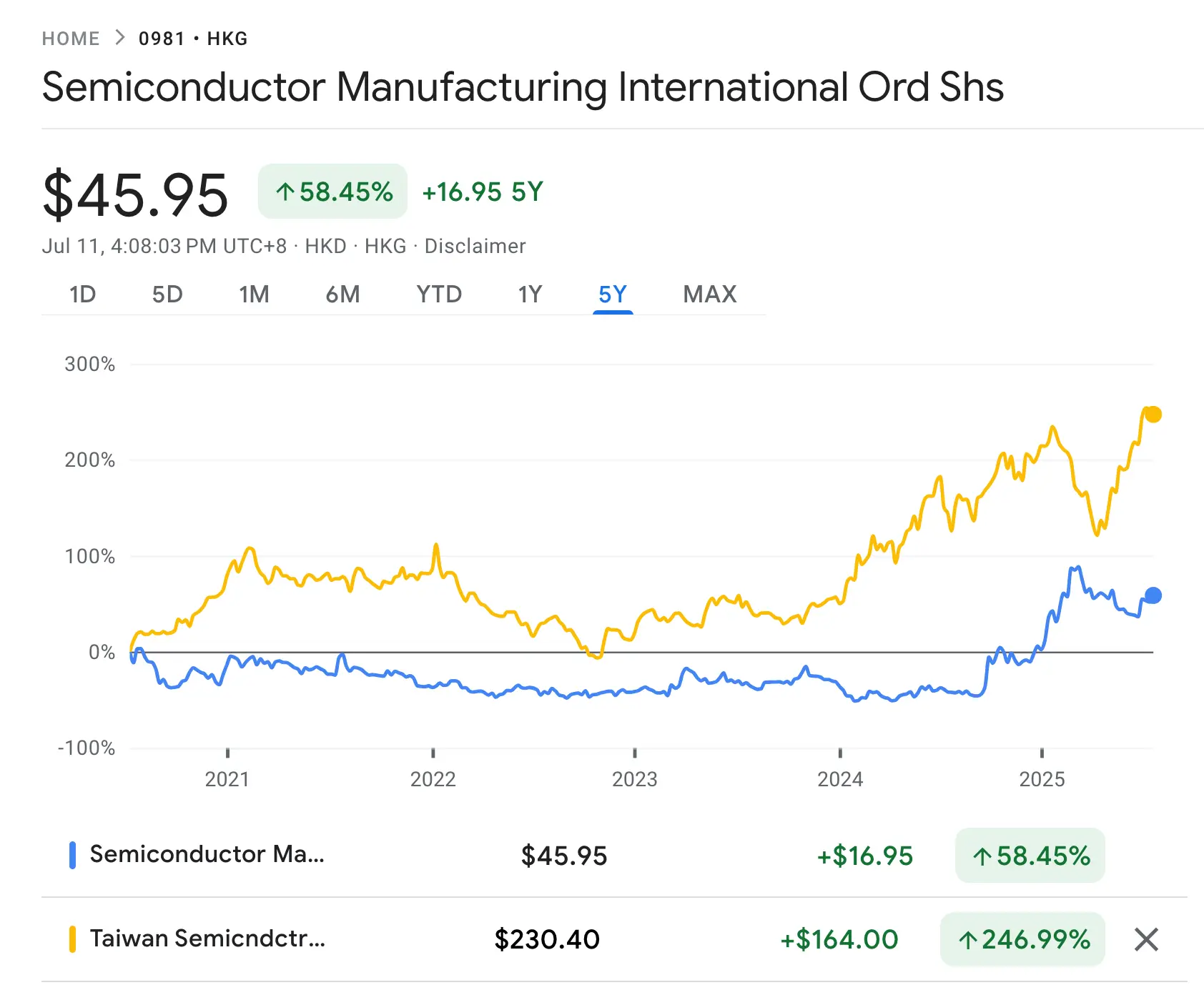Click the yellow endpoint dot on chart
The width and height of the screenshot is (1204, 985).
point(1153,415)
